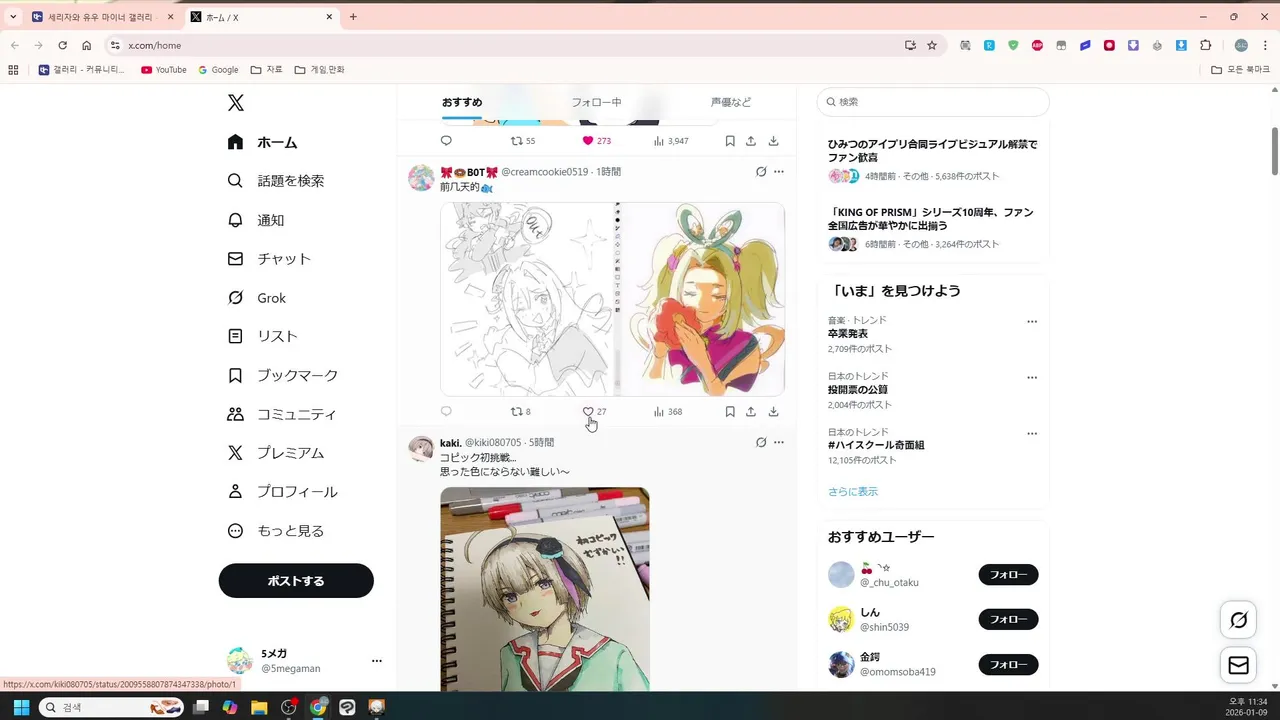This screenshot has height=720, width=1280.
Task: Open floating messages envelope button
Action: coord(1238,666)
